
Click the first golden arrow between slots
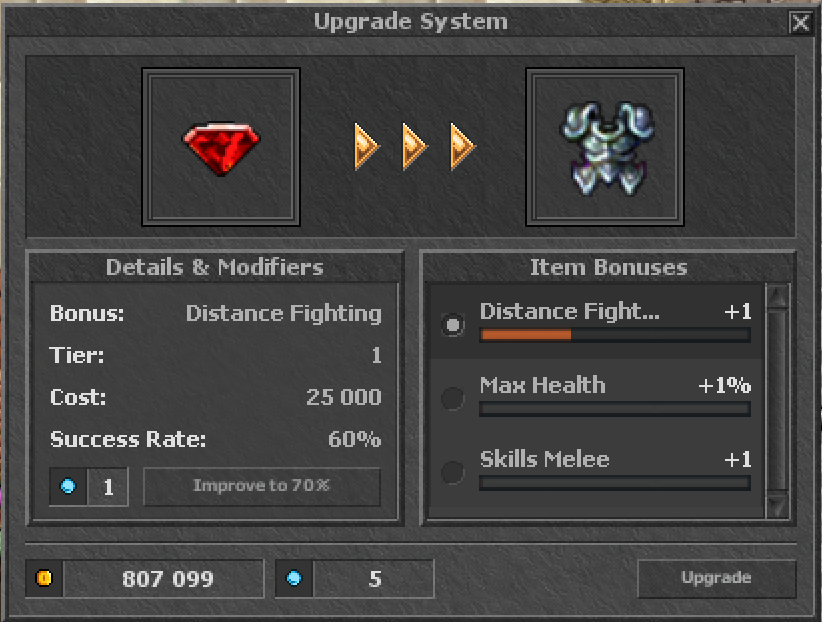point(366,147)
